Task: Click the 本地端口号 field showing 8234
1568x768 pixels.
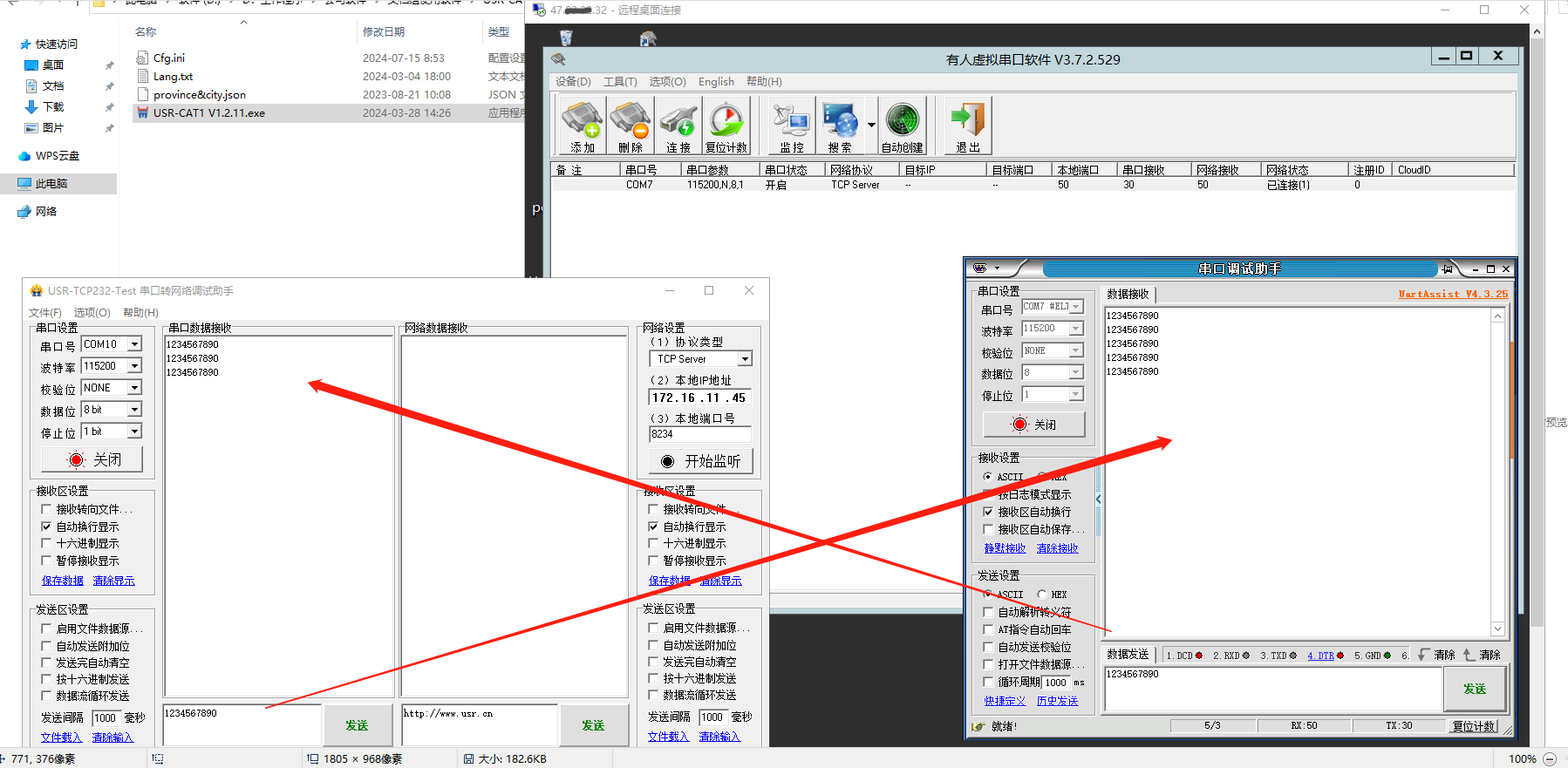Action: (x=699, y=434)
